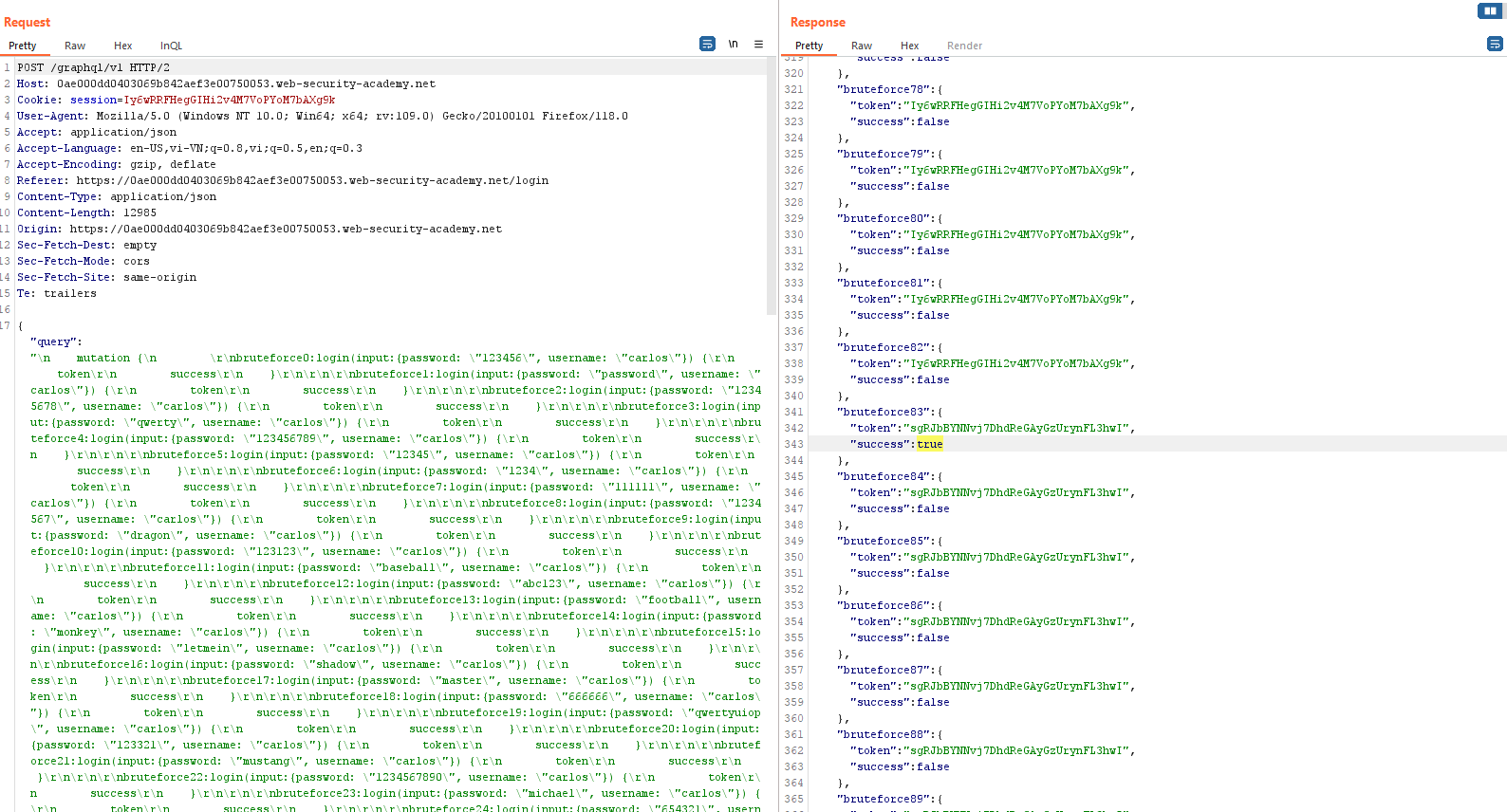
Task: Click the token value on response line 342
Action: click(1016, 428)
